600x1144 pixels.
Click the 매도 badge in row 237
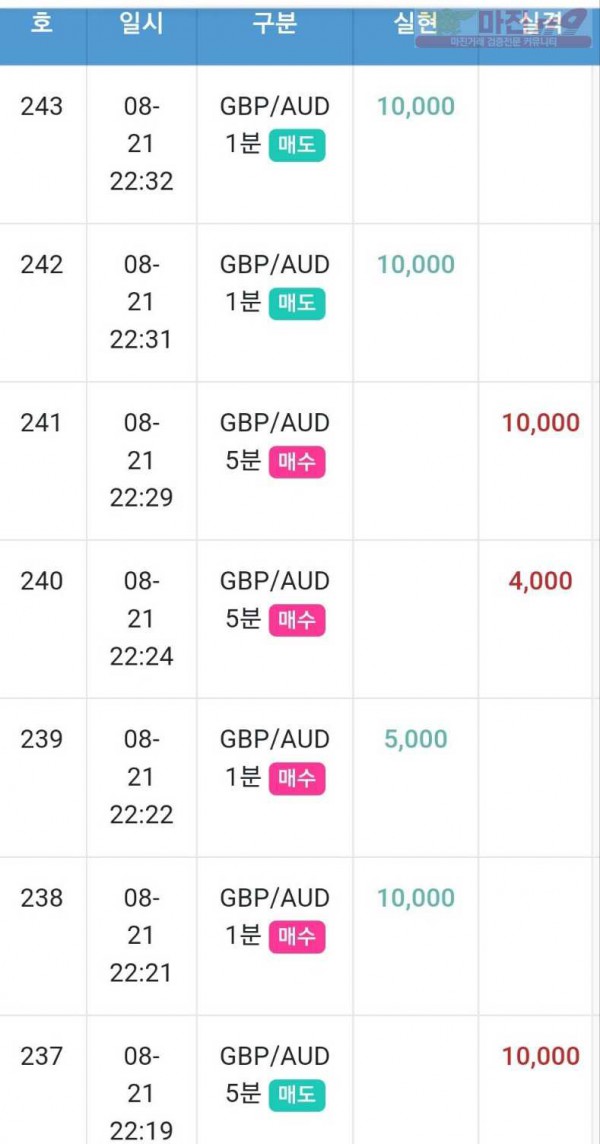coord(296,1096)
